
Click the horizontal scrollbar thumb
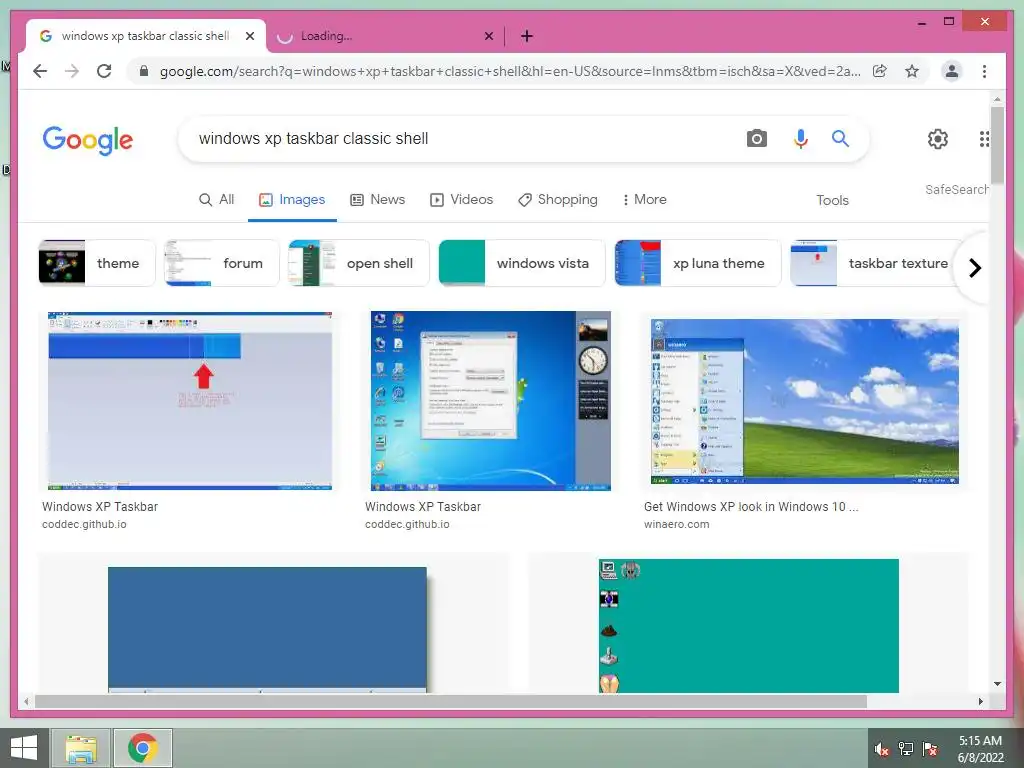(x=451, y=701)
